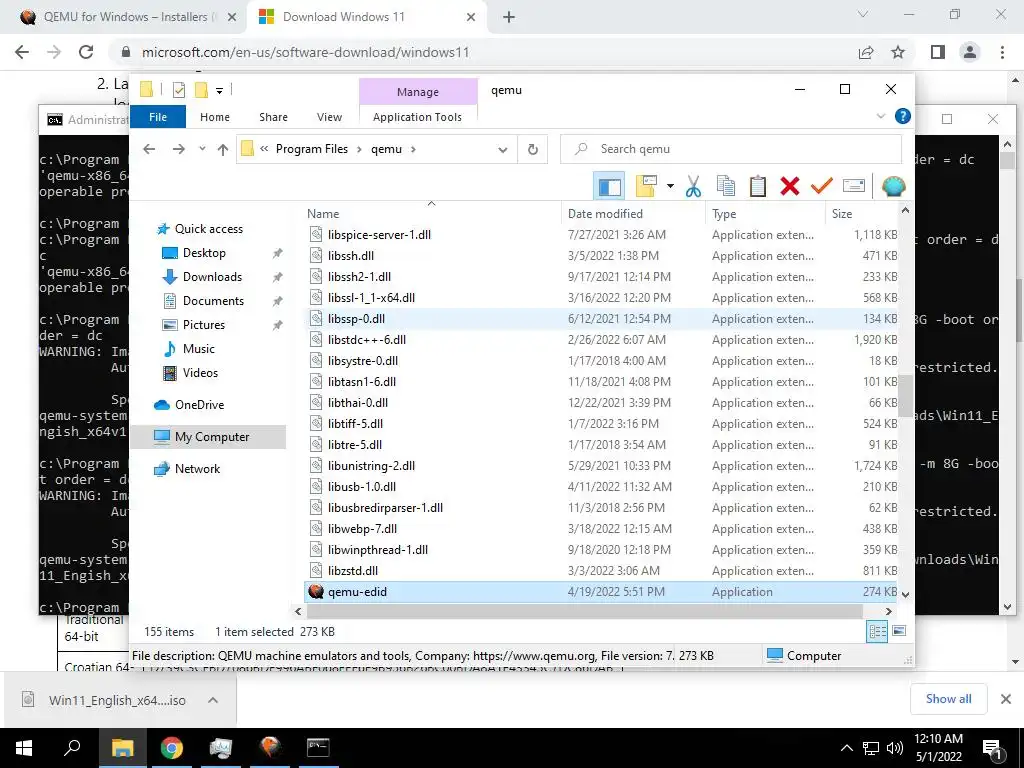The image size is (1024, 768).
Task: Click the quick access New Folder icon
Action: (x=201, y=90)
